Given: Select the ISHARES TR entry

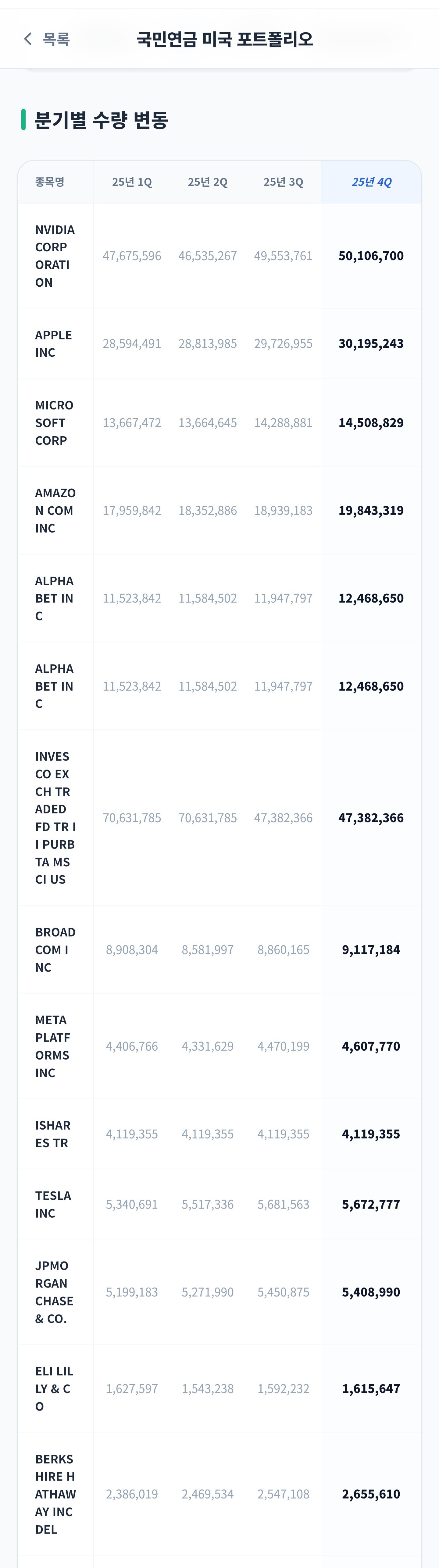Looking at the screenshot, I should tap(220, 1134).
